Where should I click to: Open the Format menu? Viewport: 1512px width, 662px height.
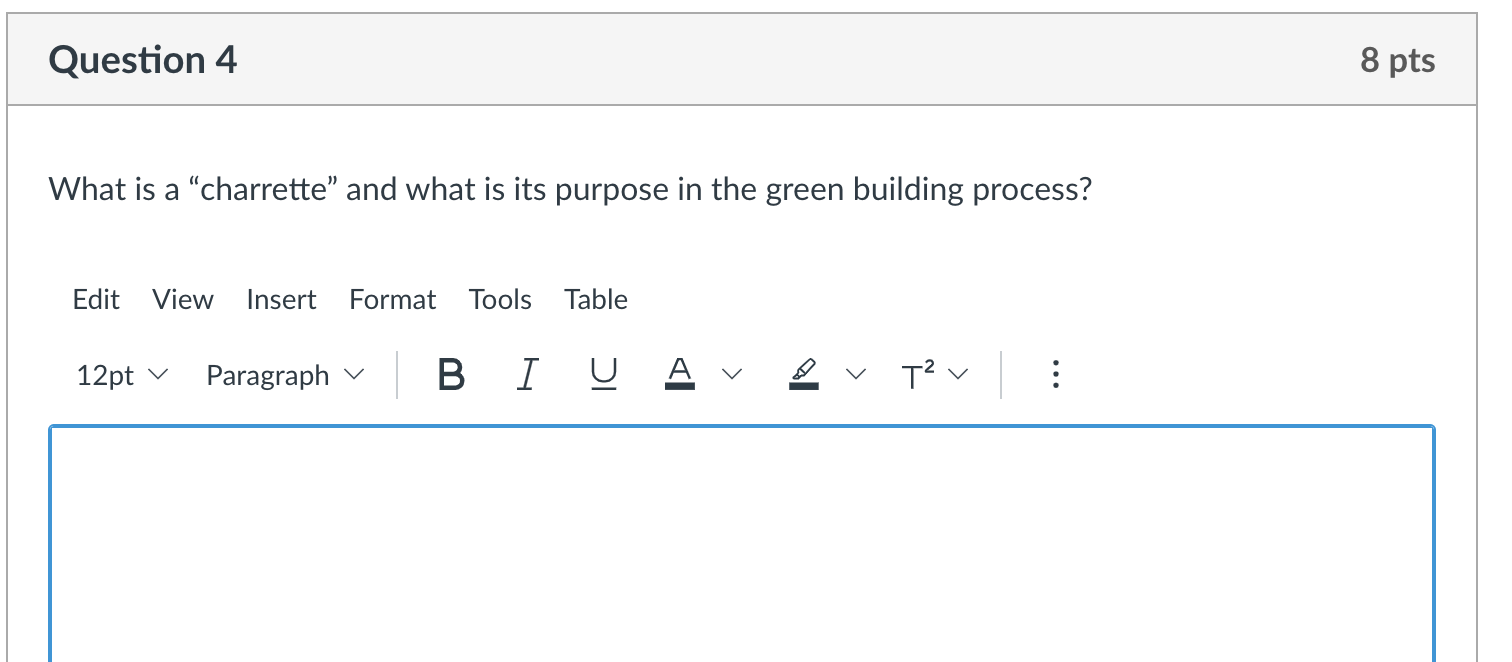tap(392, 299)
